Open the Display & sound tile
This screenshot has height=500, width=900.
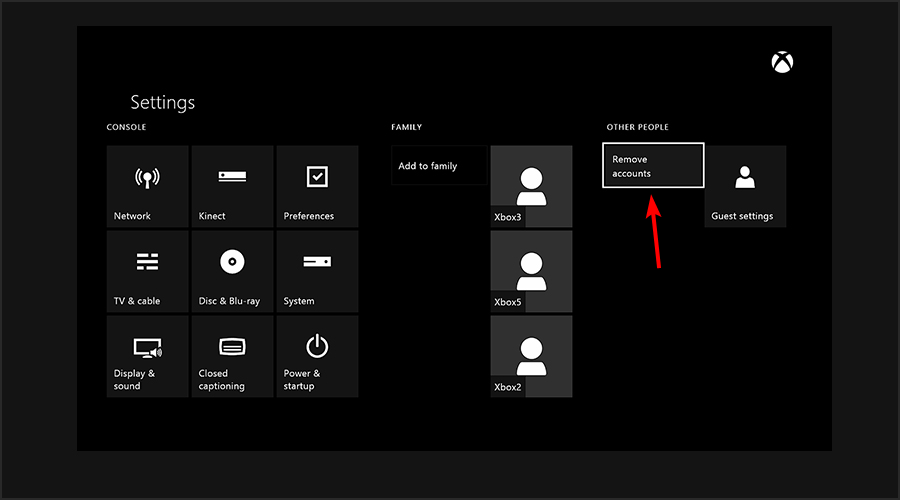pyautogui.click(x=148, y=356)
